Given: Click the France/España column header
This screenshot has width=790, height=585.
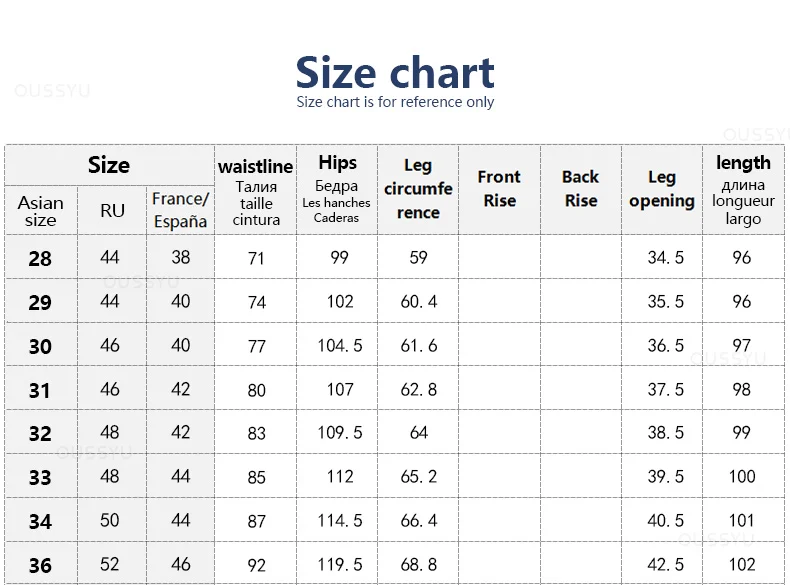Looking at the screenshot, I should 180,210.
